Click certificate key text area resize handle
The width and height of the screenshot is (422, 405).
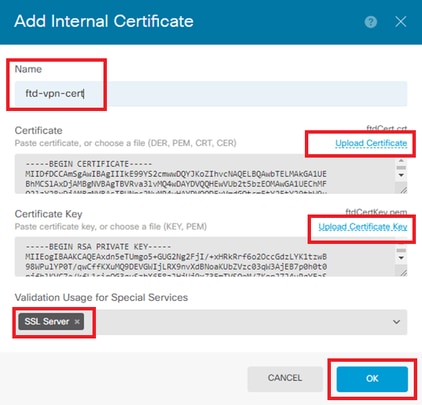(x=403, y=272)
